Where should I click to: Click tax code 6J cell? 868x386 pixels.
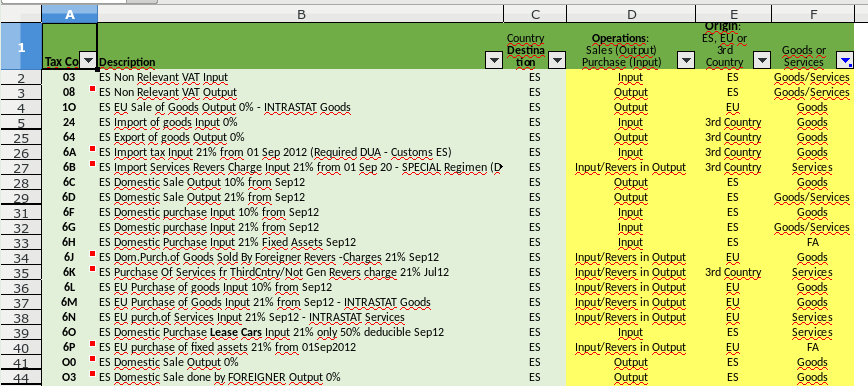pyautogui.click(x=70, y=257)
